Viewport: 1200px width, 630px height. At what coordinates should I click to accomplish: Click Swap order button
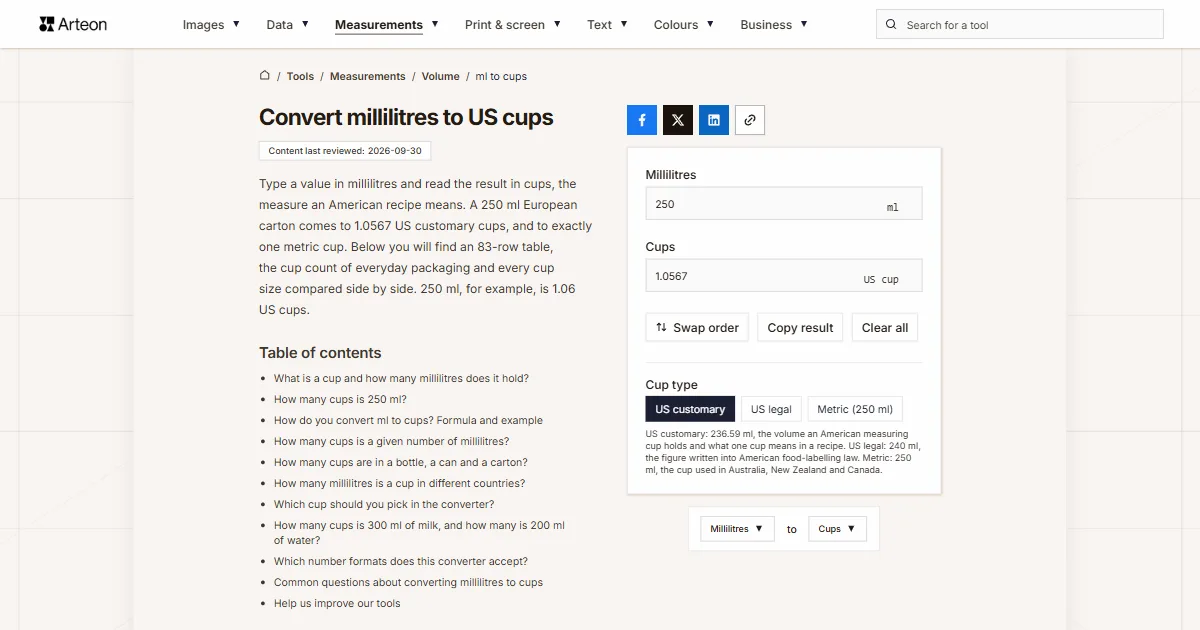(697, 327)
